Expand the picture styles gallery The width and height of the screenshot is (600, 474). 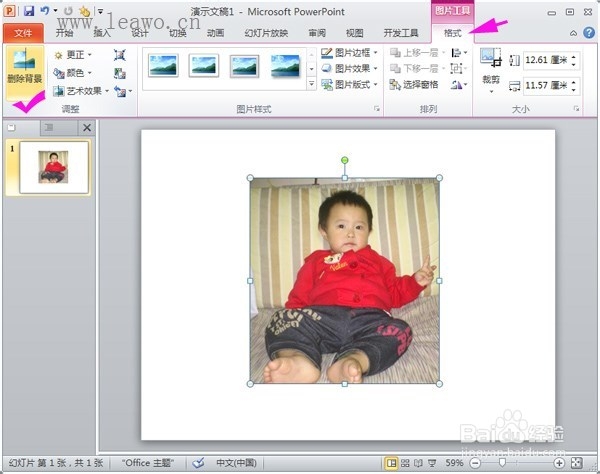click(x=312, y=84)
